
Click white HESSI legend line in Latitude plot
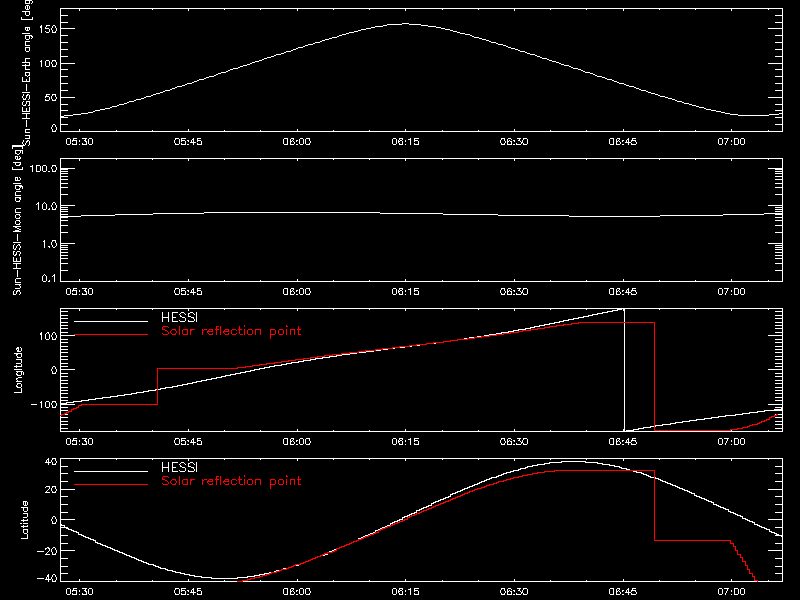[111, 471]
